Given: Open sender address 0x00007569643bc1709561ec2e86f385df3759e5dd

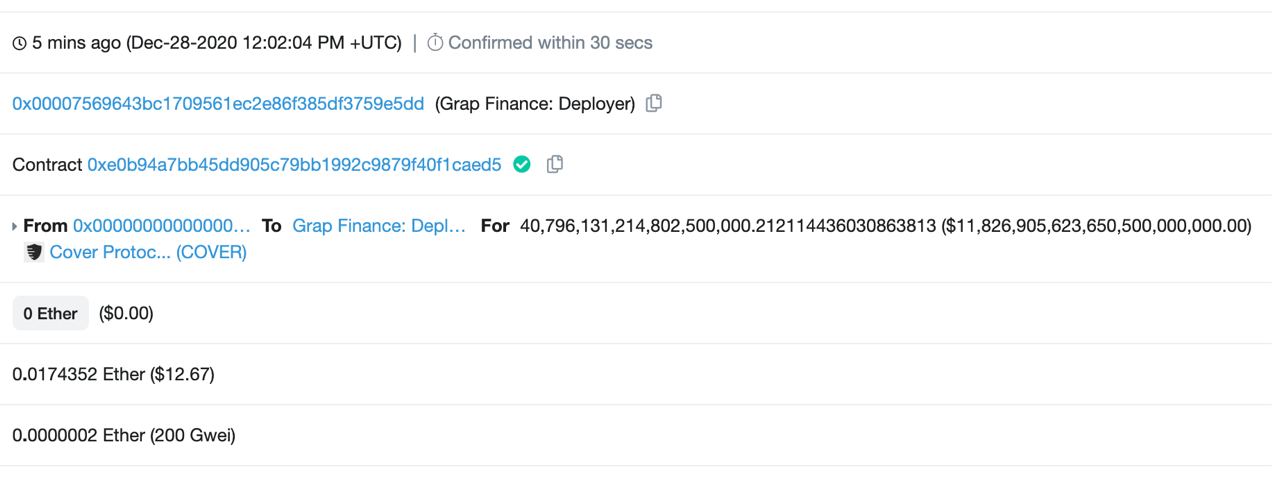Looking at the screenshot, I should (x=218, y=104).
